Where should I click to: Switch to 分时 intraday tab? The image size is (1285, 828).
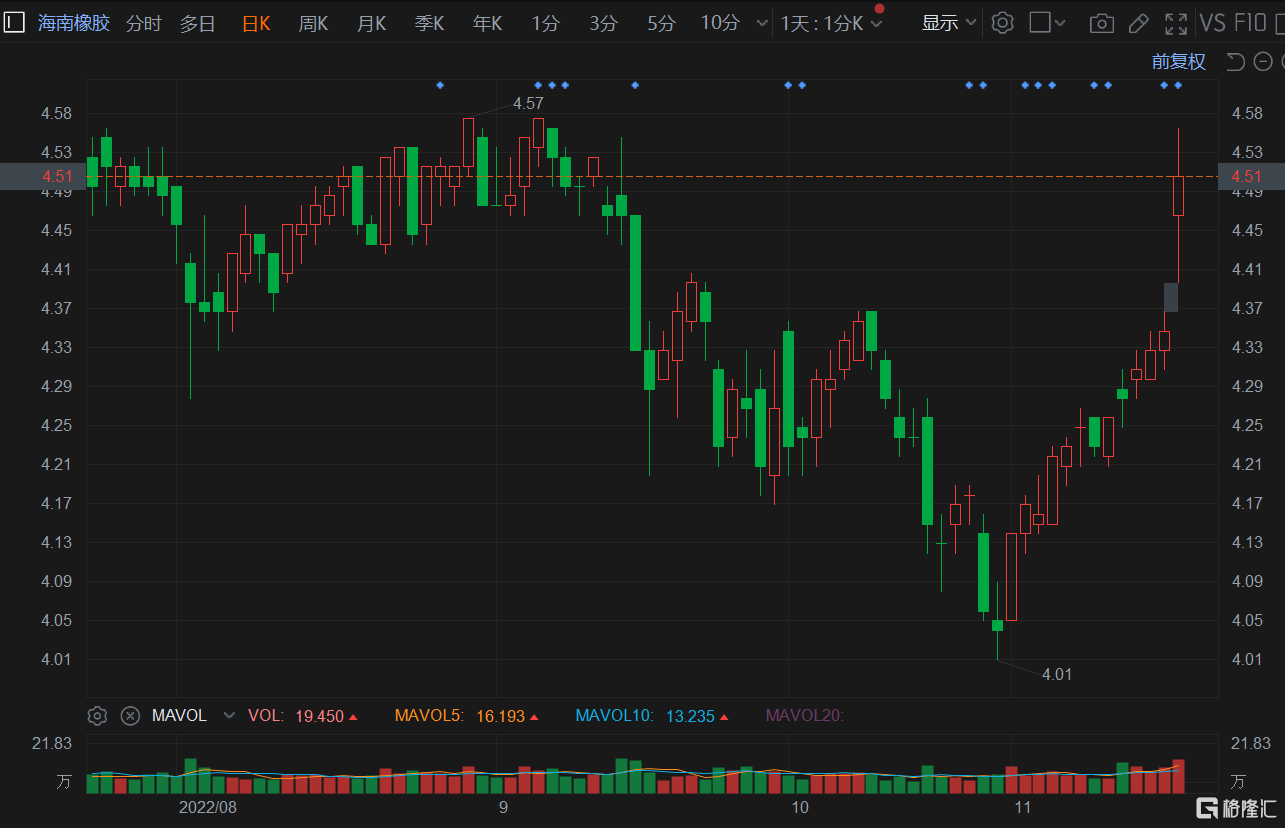[143, 23]
